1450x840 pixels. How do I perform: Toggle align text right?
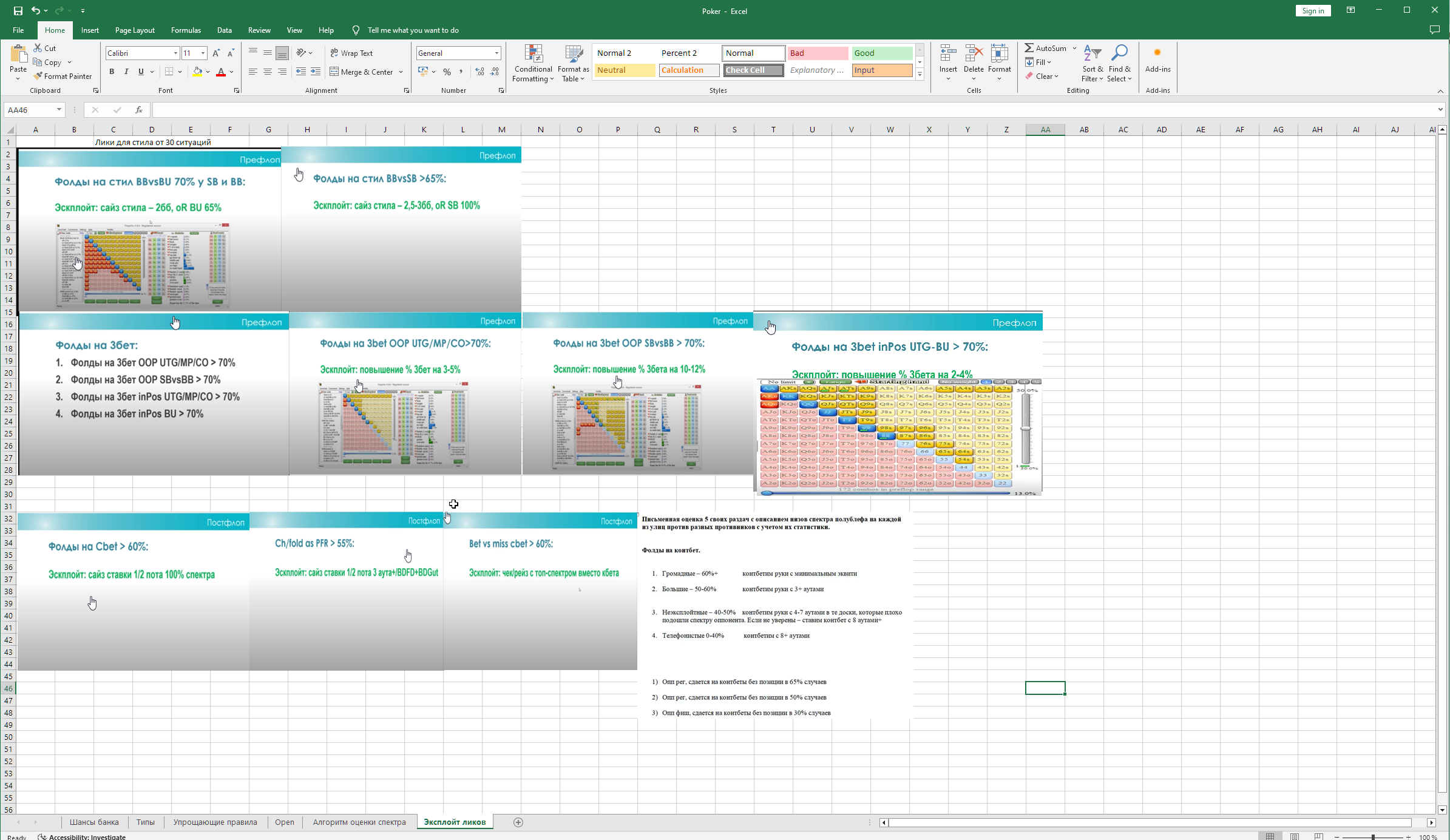[282, 72]
